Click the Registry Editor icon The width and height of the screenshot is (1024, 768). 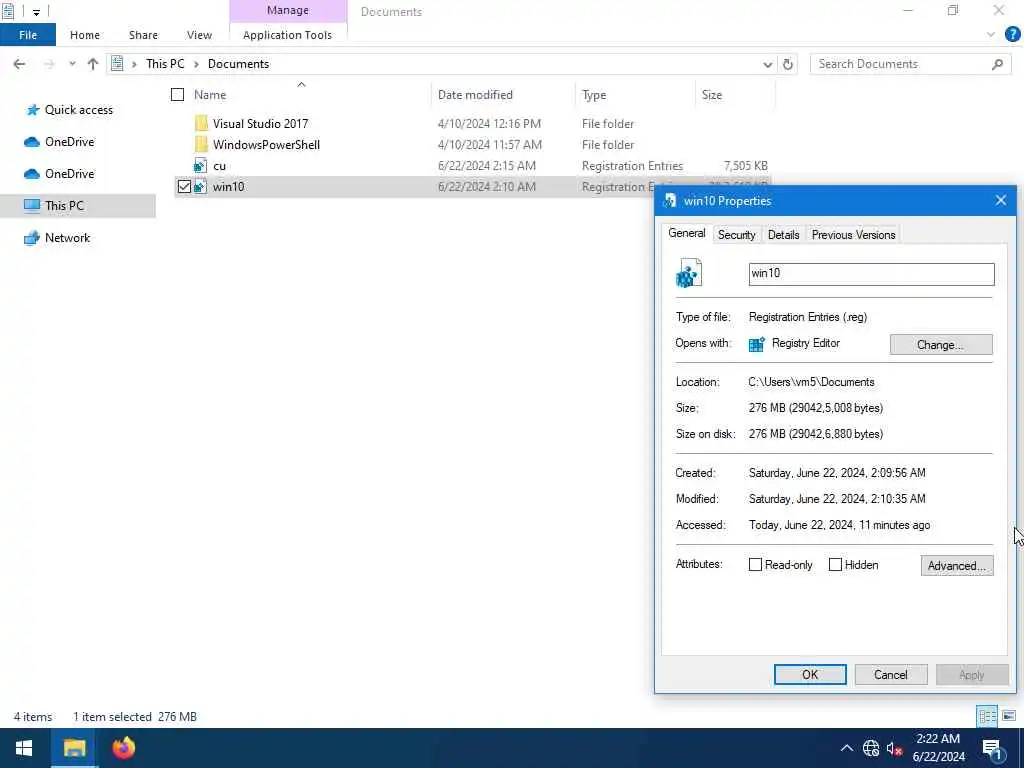click(756, 344)
